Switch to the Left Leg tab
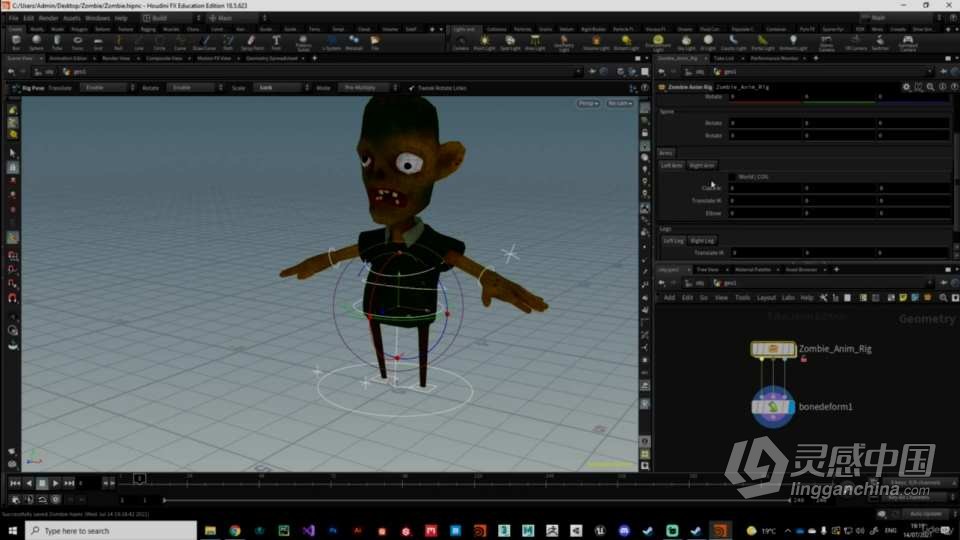 click(673, 241)
